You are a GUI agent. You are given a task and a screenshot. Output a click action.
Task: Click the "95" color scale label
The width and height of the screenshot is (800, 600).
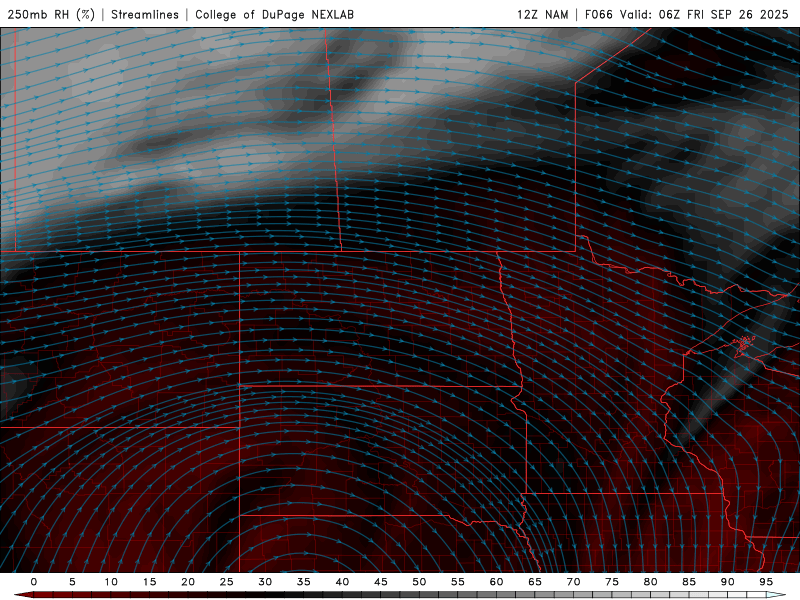[766, 582]
